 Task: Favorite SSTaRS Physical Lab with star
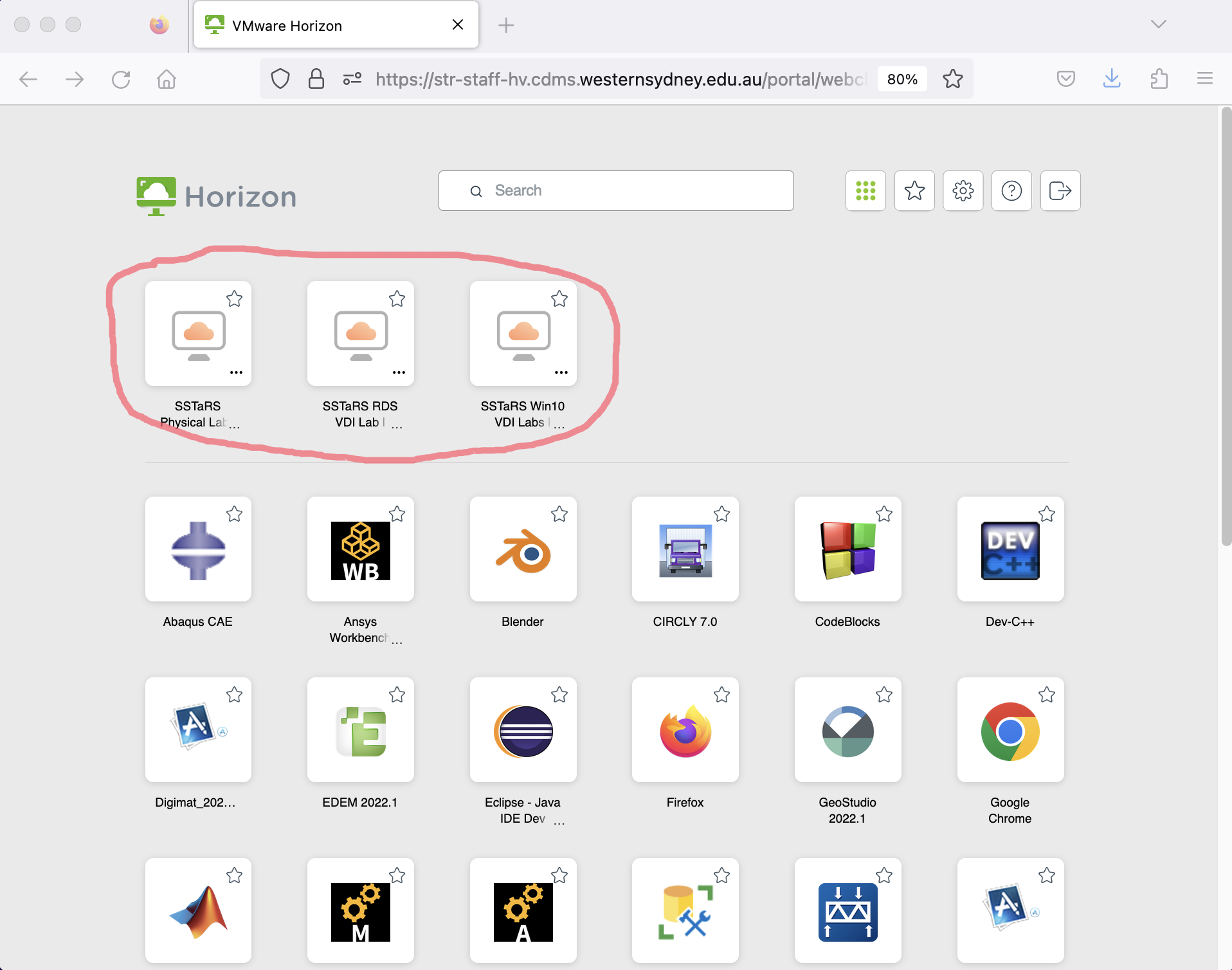pyautogui.click(x=235, y=299)
